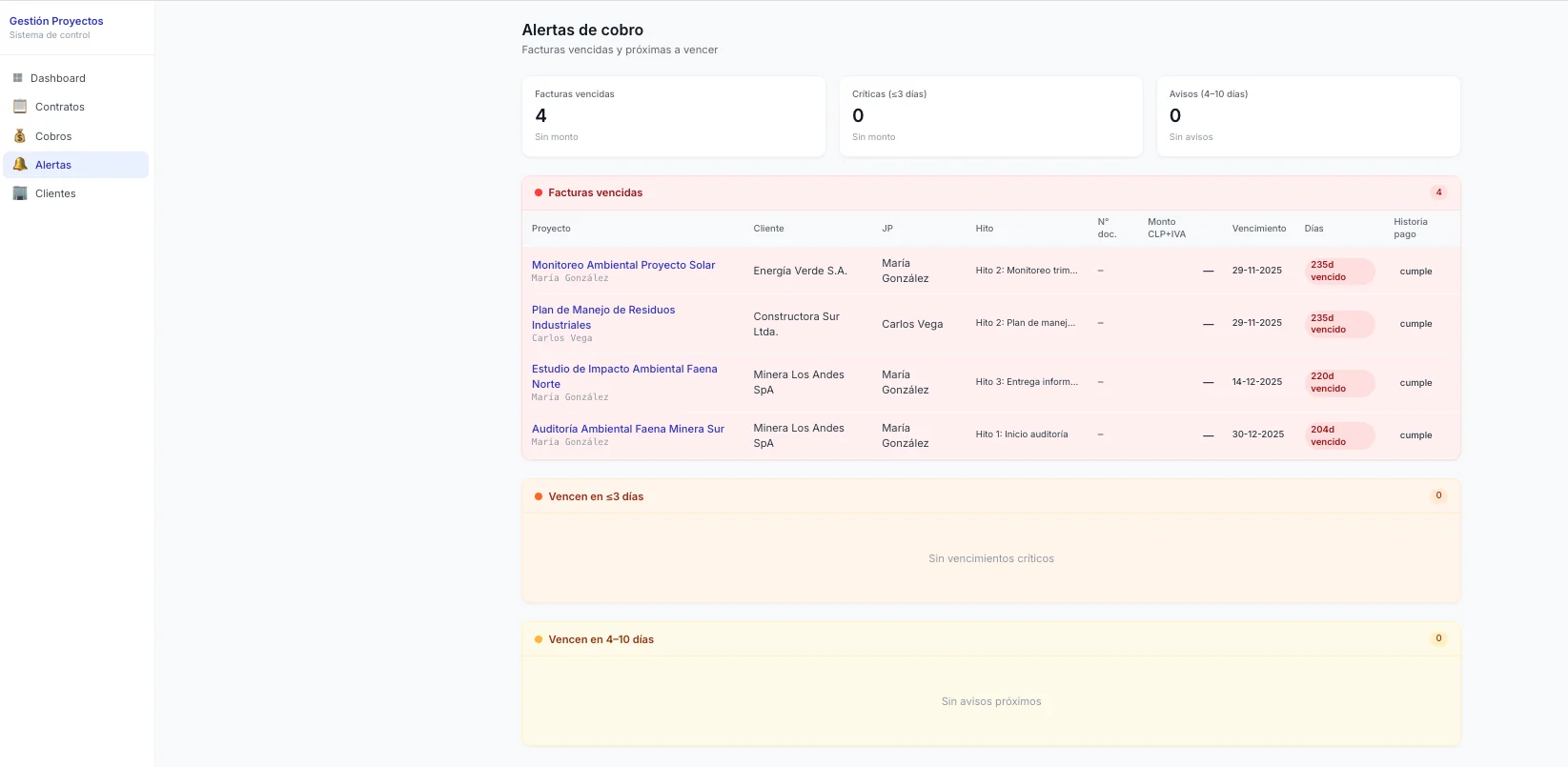Click the Clientes building icon
The image size is (1568, 767).
pos(20,193)
